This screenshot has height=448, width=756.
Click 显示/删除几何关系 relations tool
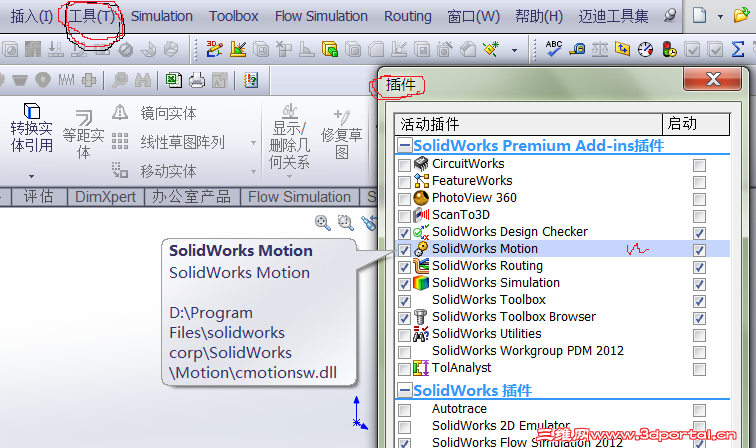289,136
